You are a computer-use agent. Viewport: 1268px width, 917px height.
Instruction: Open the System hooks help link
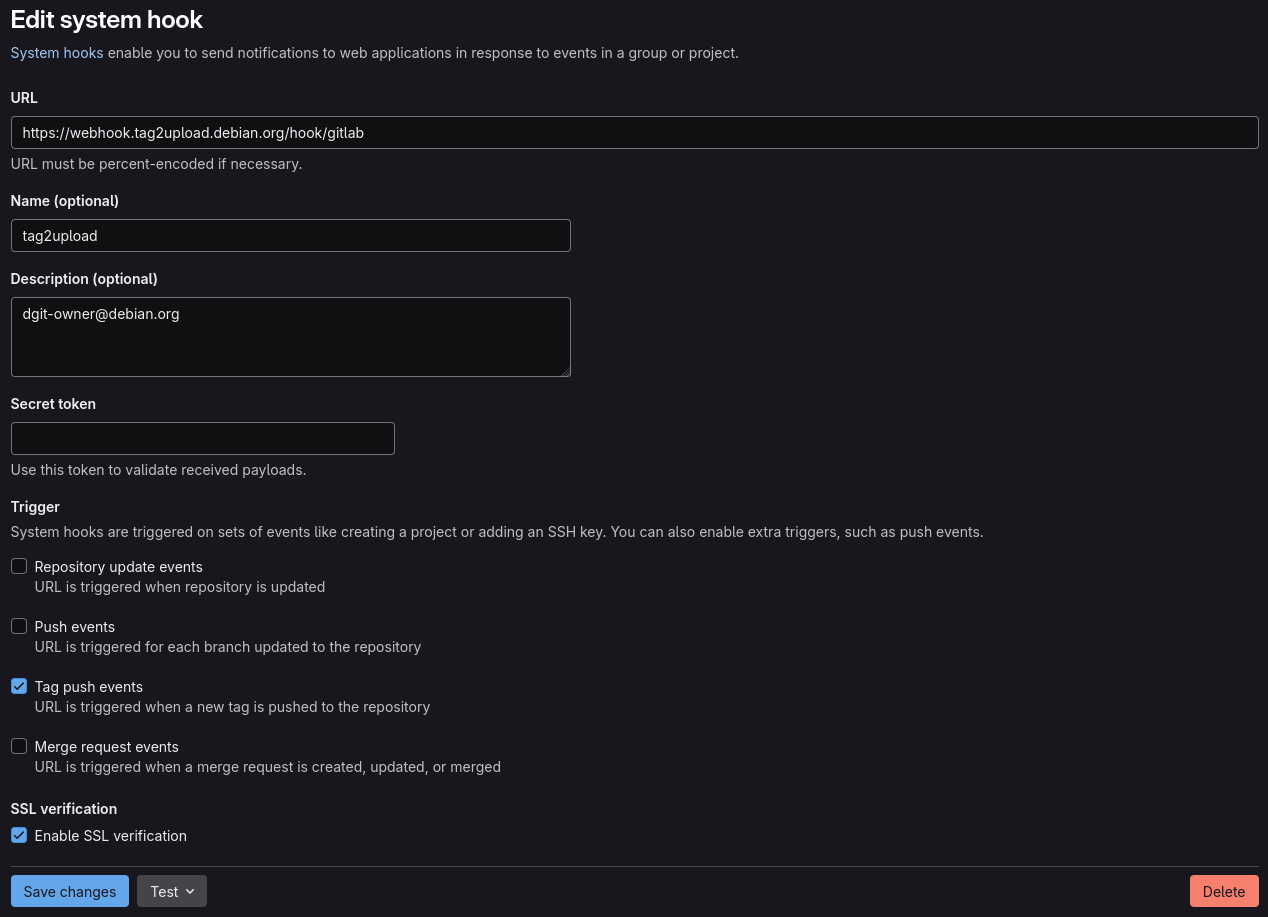coord(57,52)
